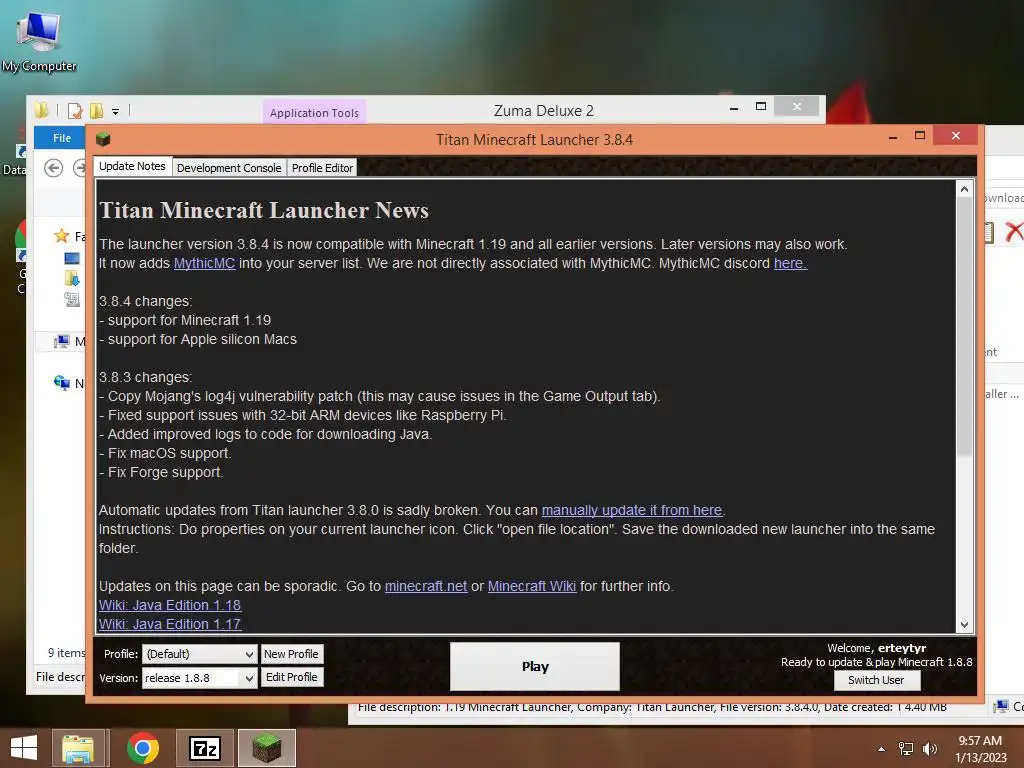Open the minecraft.net link
This screenshot has width=1024, height=768.
click(426, 586)
